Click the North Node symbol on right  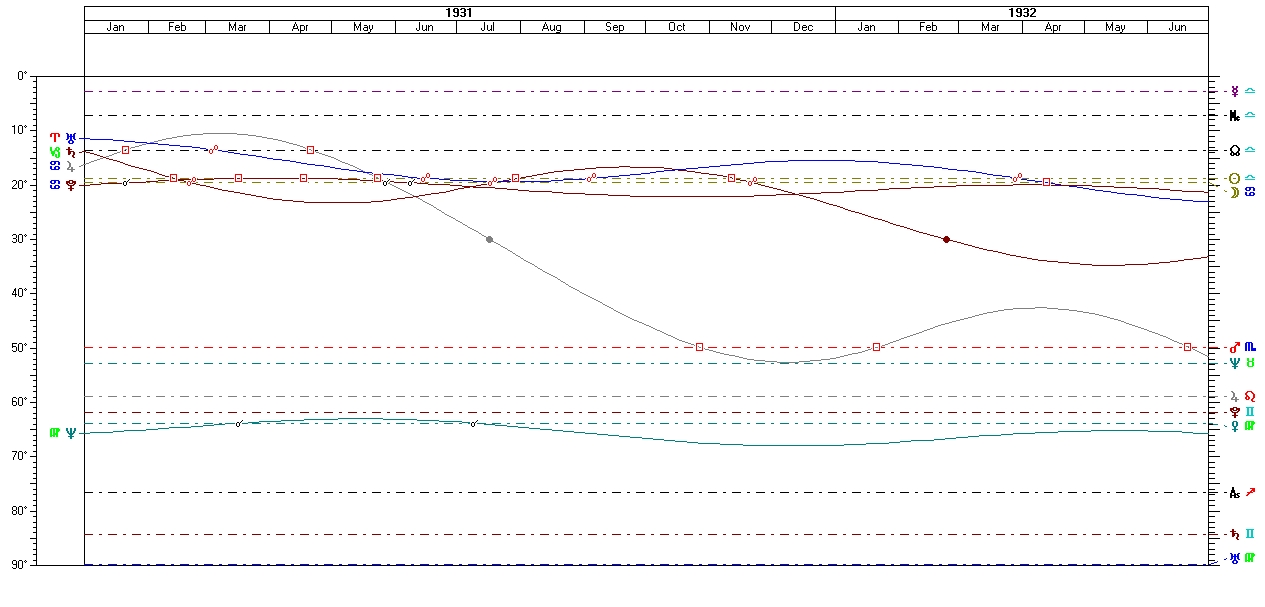coord(1236,151)
